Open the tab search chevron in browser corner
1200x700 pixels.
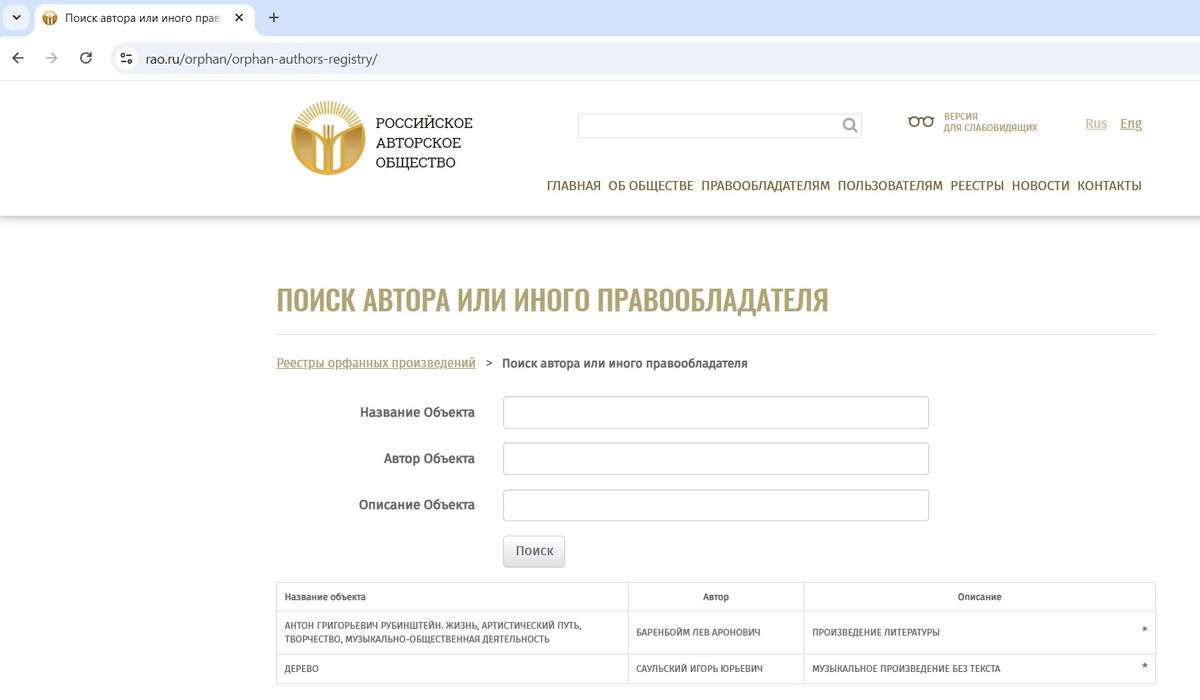pos(15,17)
